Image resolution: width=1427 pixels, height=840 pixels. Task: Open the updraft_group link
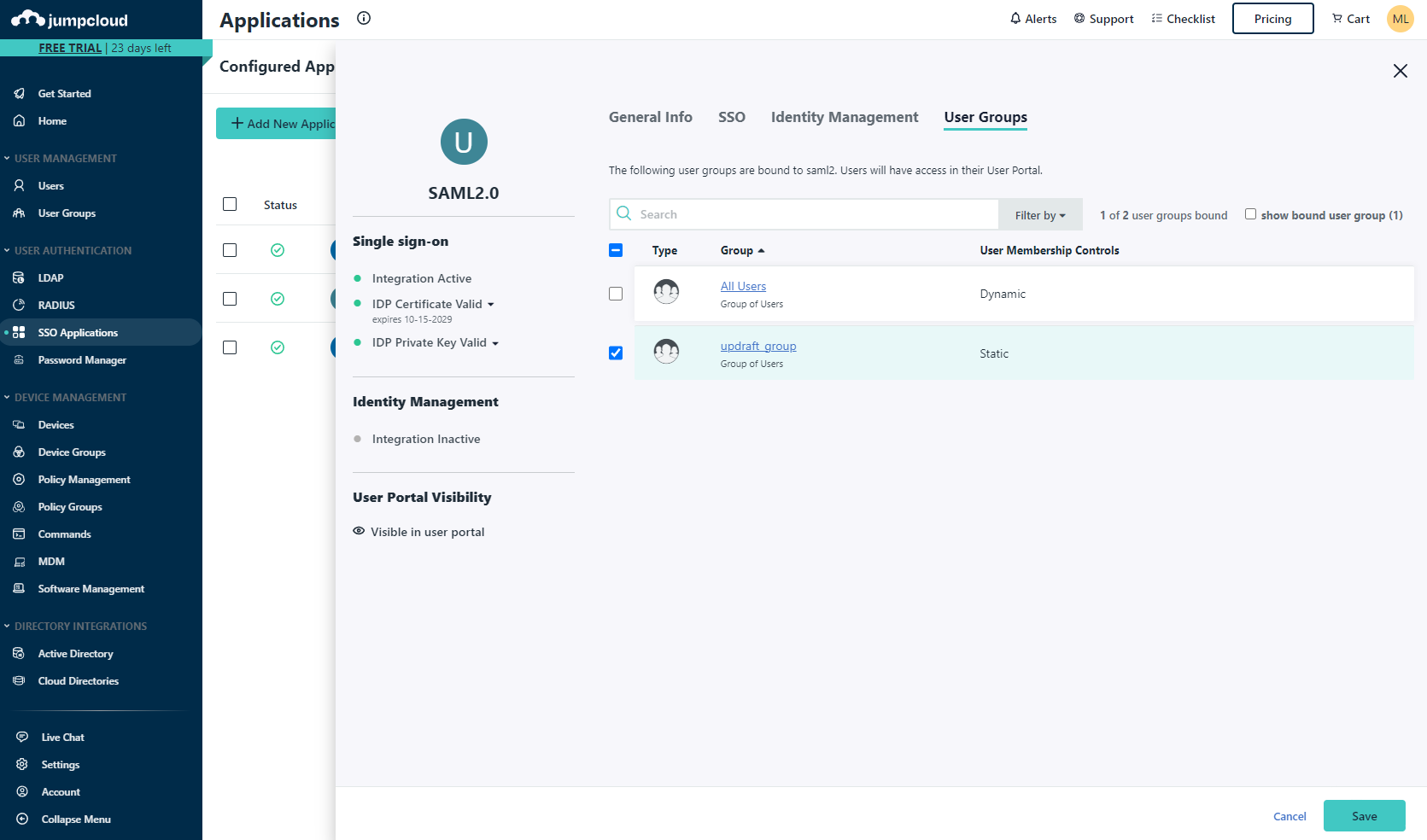[x=757, y=346]
